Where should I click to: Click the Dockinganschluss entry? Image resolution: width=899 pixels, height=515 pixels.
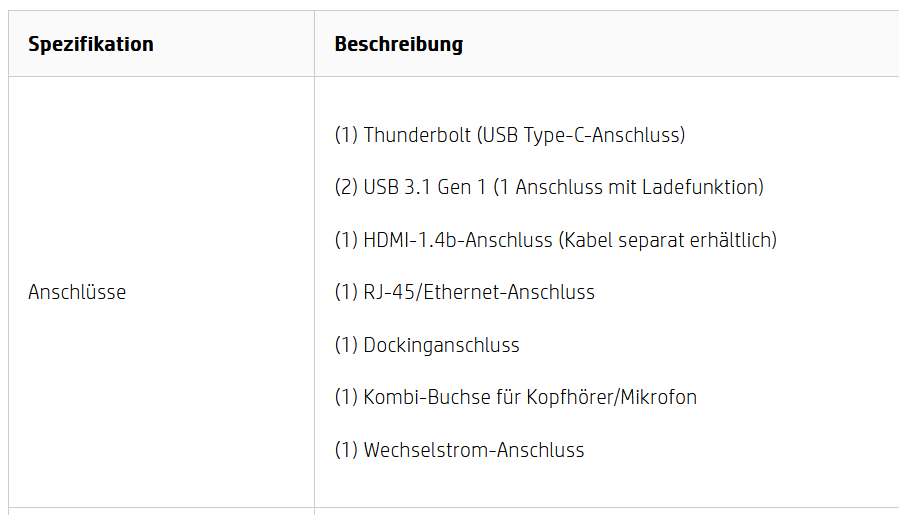tap(427, 345)
